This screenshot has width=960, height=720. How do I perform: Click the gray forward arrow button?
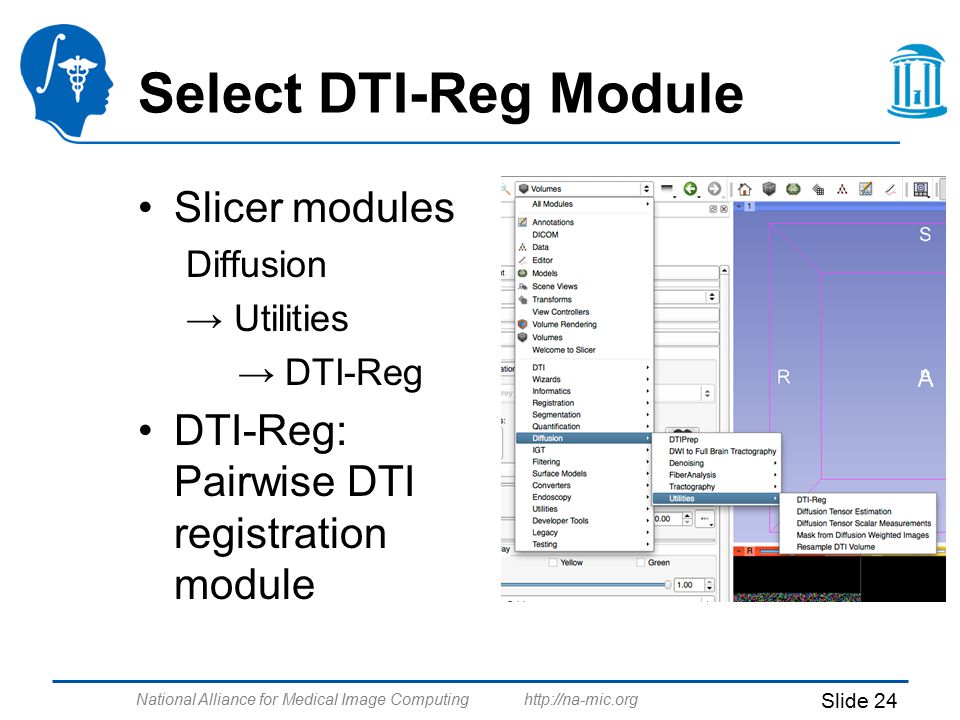714,189
